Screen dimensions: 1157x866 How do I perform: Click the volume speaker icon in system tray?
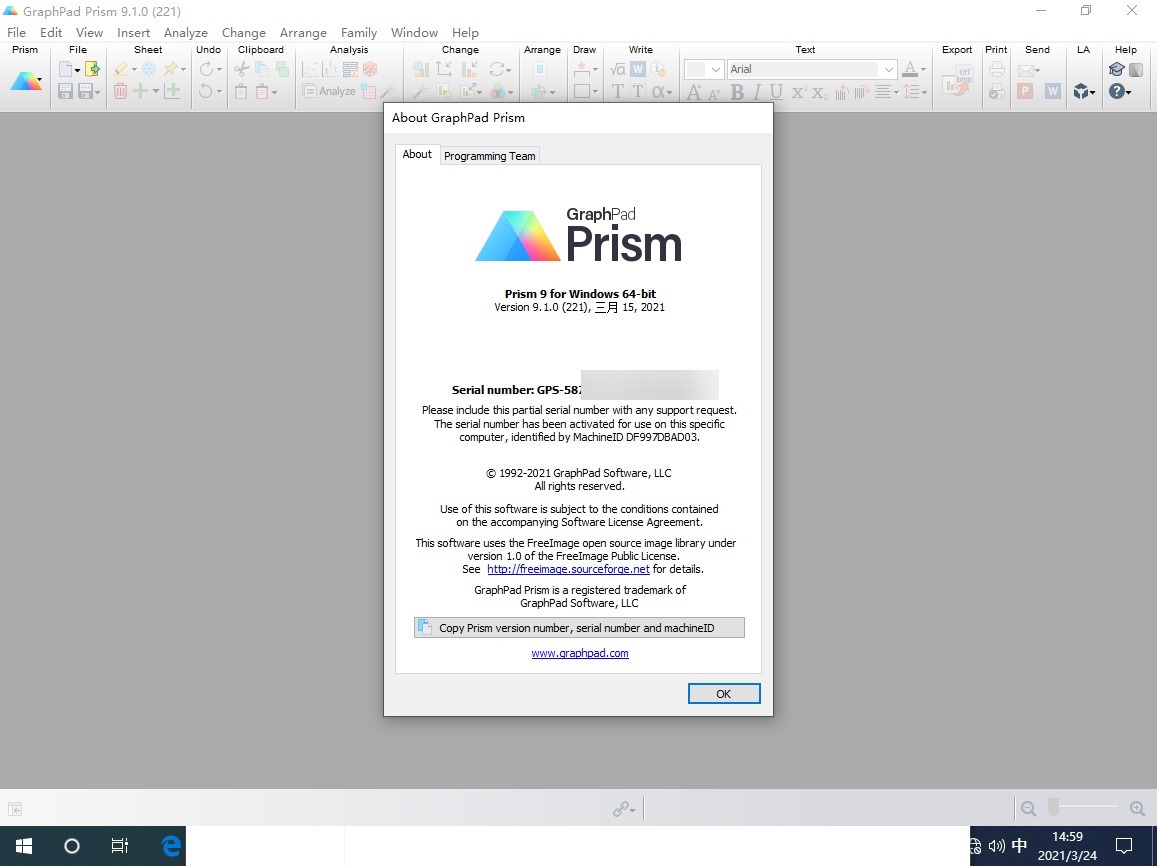[x=996, y=846]
